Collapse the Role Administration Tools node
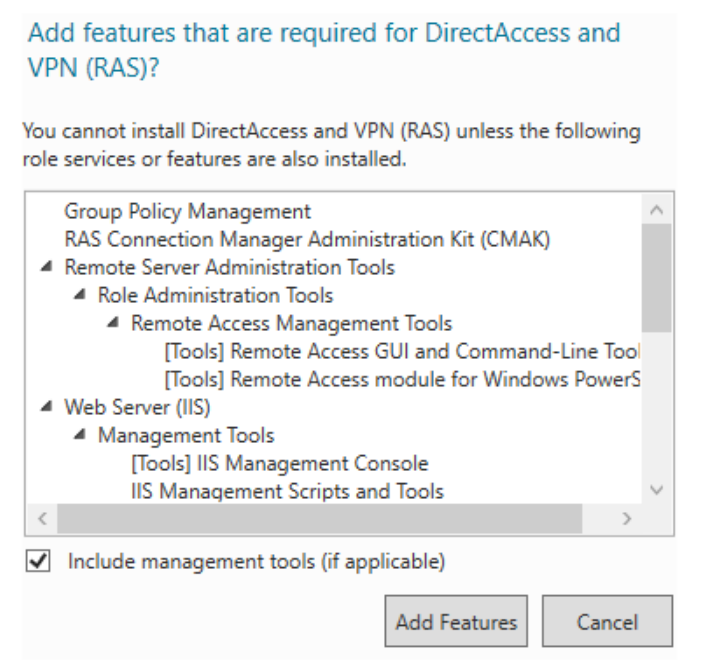The height and width of the screenshot is (668, 702). pos(80,296)
